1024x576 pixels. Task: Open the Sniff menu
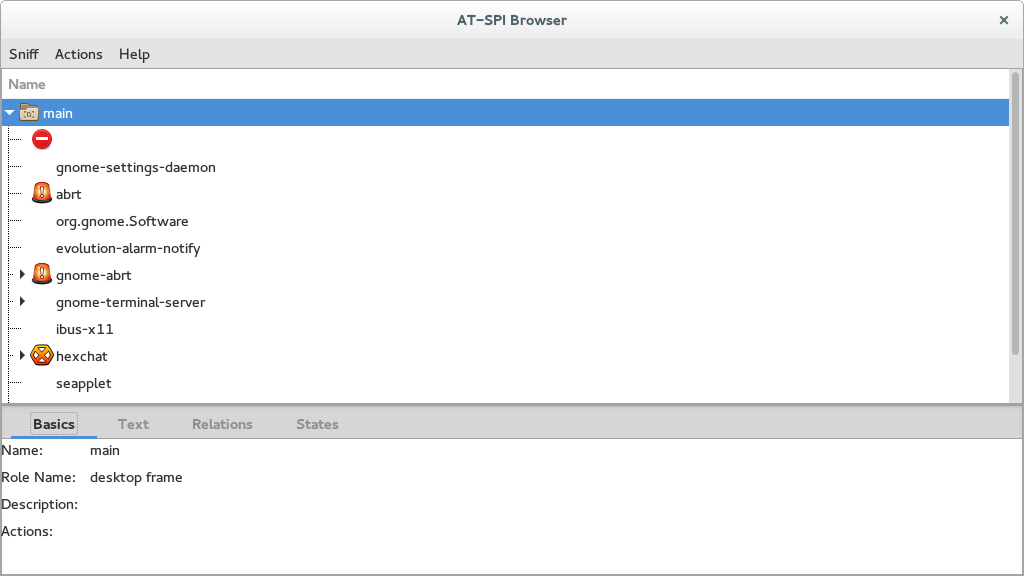coord(24,54)
